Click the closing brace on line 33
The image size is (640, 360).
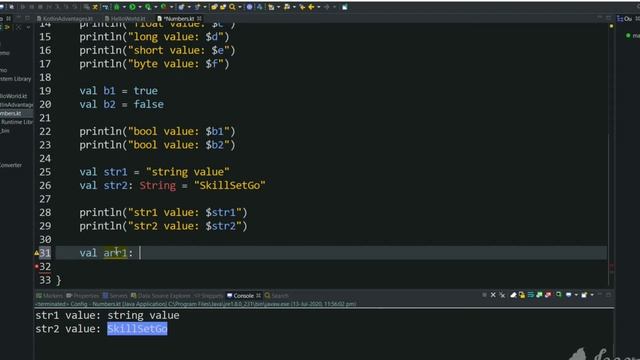pos(59,280)
